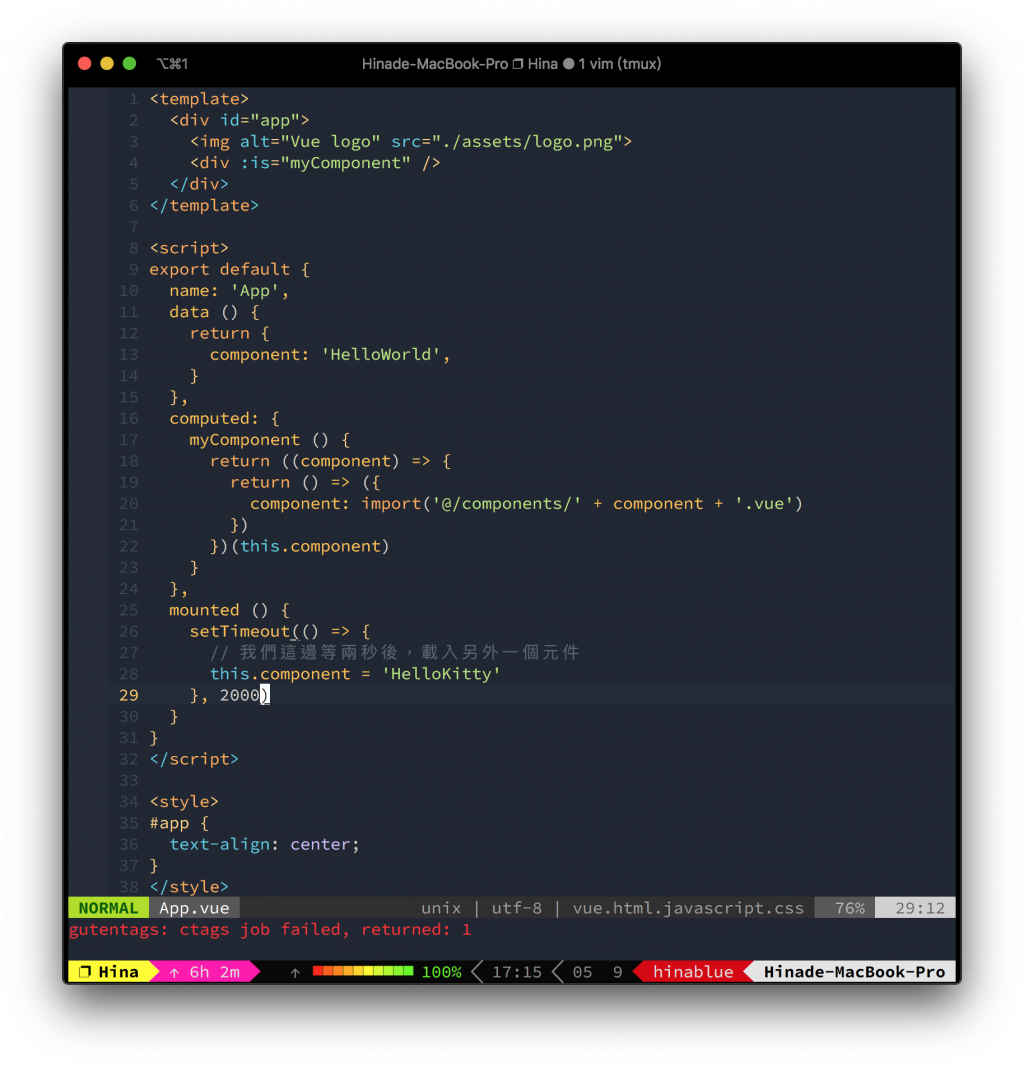Image resolution: width=1024 pixels, height=1067 pixels.
Task: Click the 'HelloKitty' string
Action: click(x=441, y=674)
